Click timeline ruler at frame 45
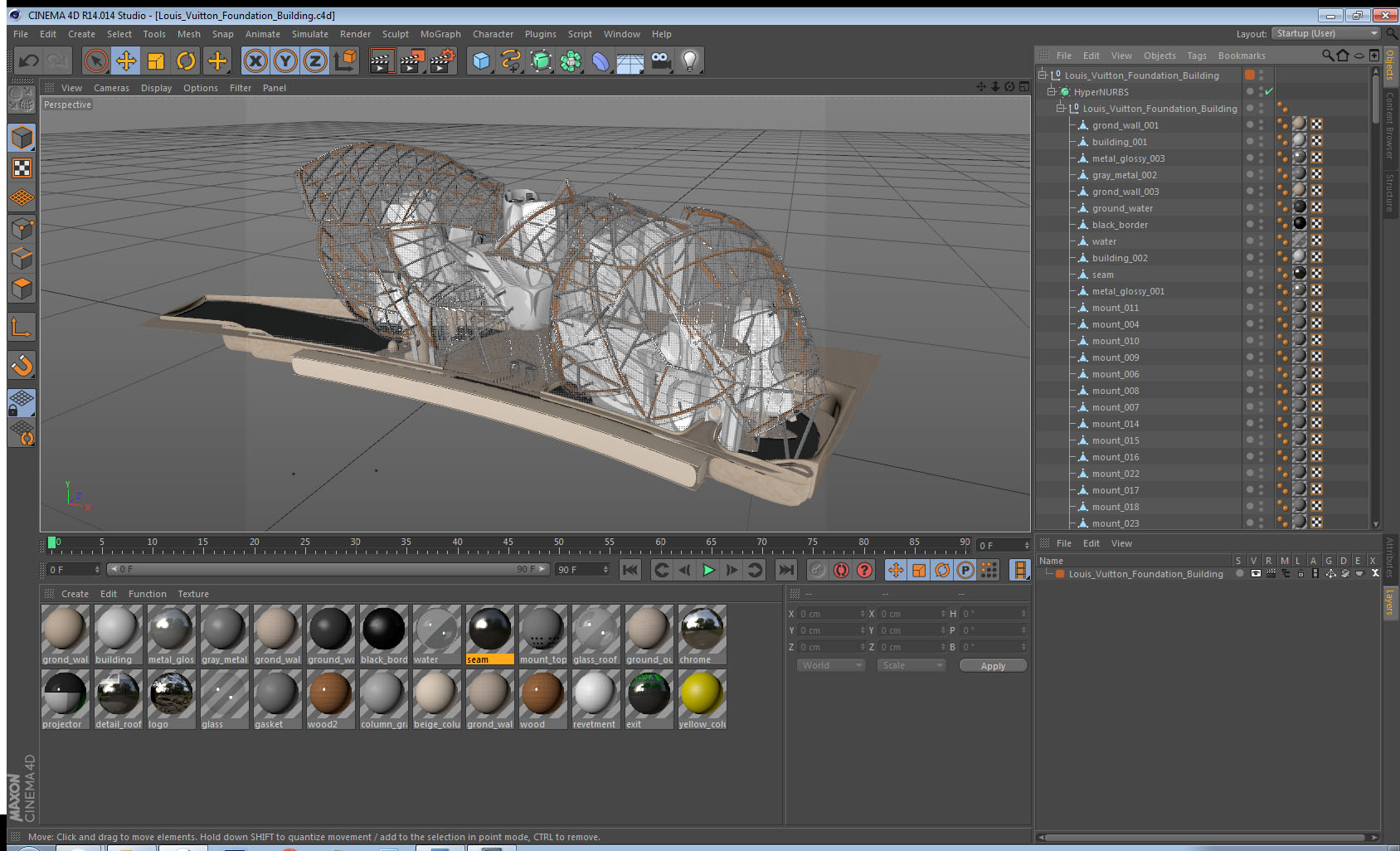Viewport: 1400px width, 851px height. (508, 544)
